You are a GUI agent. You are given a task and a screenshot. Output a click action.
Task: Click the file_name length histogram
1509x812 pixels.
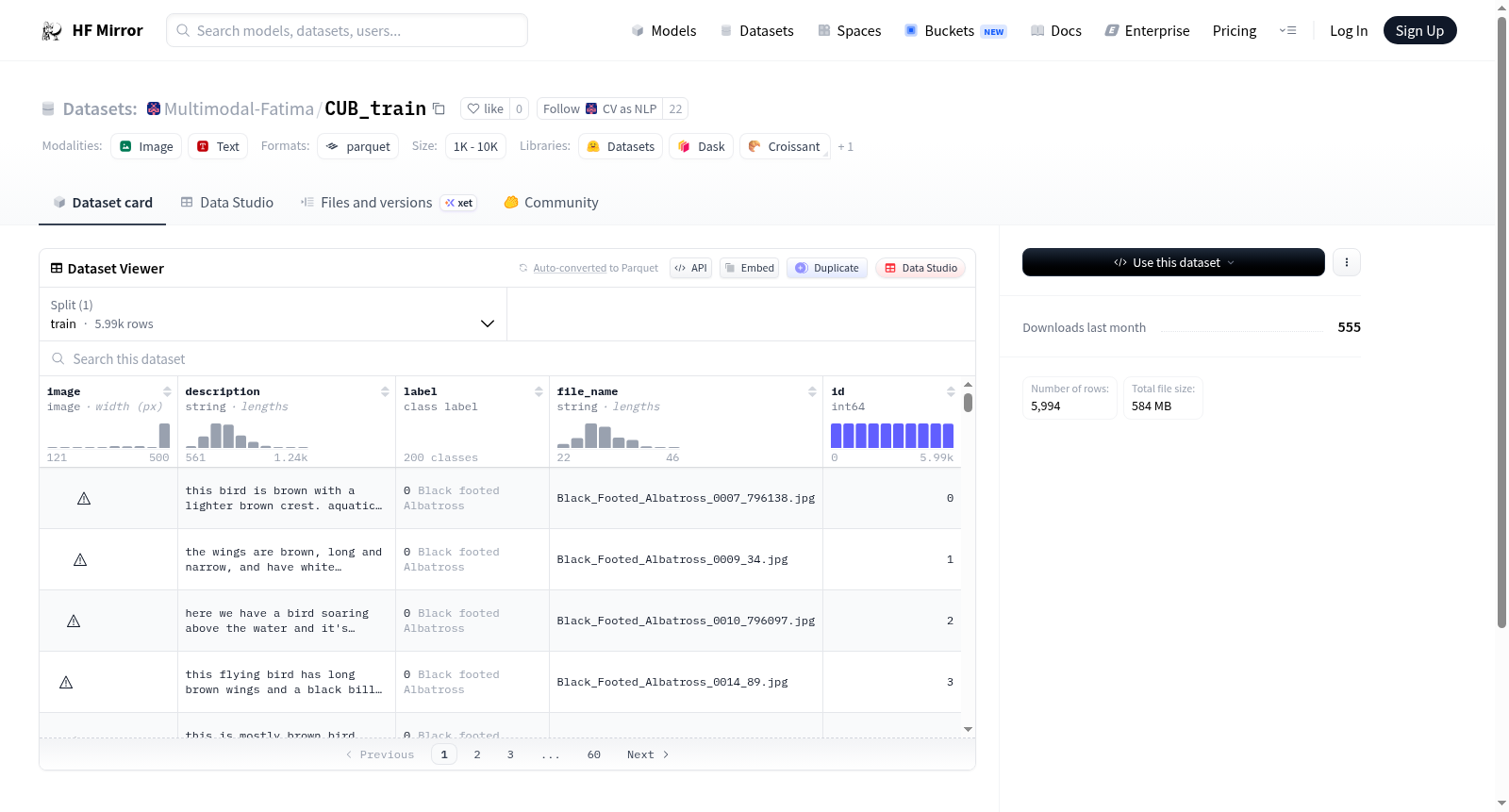[x=619, y=436]
